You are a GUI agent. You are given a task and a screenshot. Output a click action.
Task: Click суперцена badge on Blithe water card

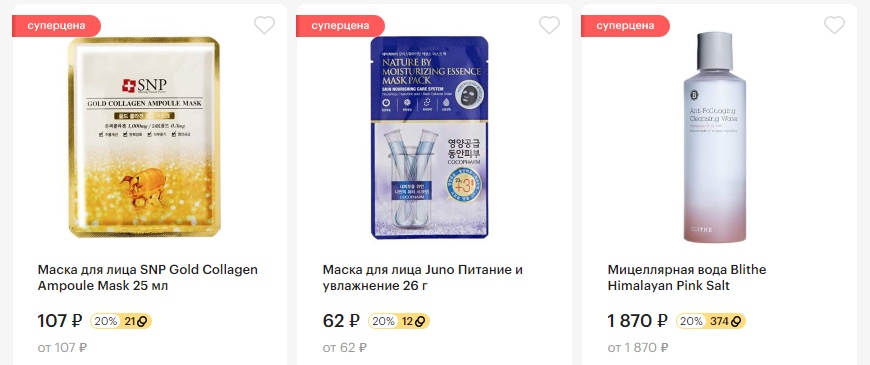(x=625, y=26)
